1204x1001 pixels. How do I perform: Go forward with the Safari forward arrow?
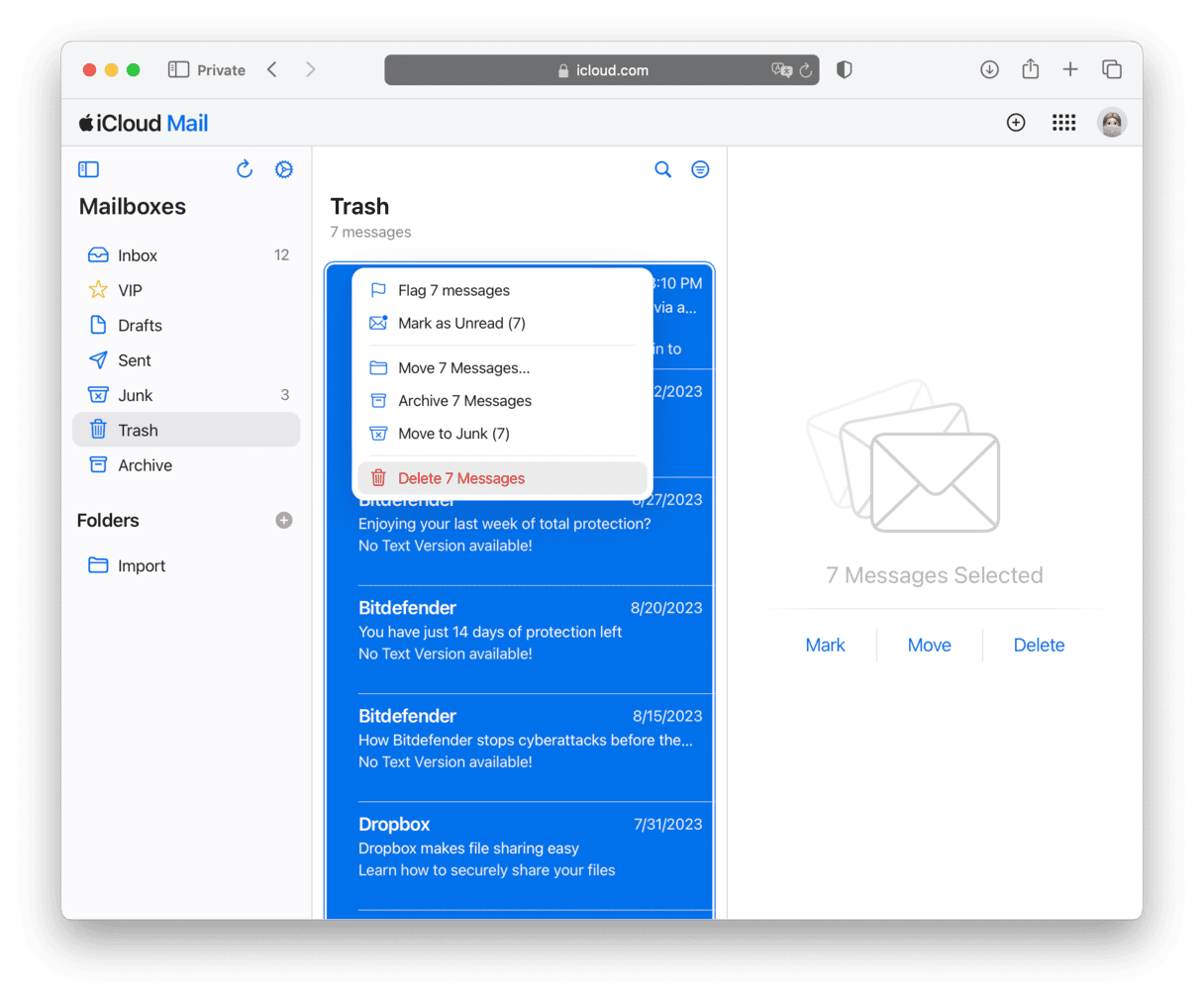[310, 69]
